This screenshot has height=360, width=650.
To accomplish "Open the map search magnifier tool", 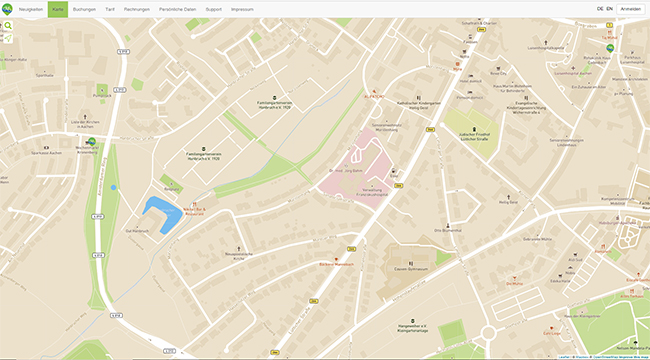I will (8, 26).
